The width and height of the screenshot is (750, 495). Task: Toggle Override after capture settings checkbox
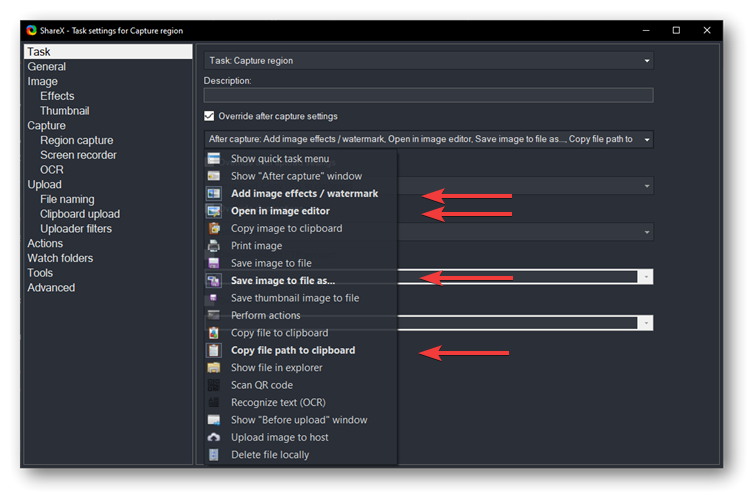[209, 116]
